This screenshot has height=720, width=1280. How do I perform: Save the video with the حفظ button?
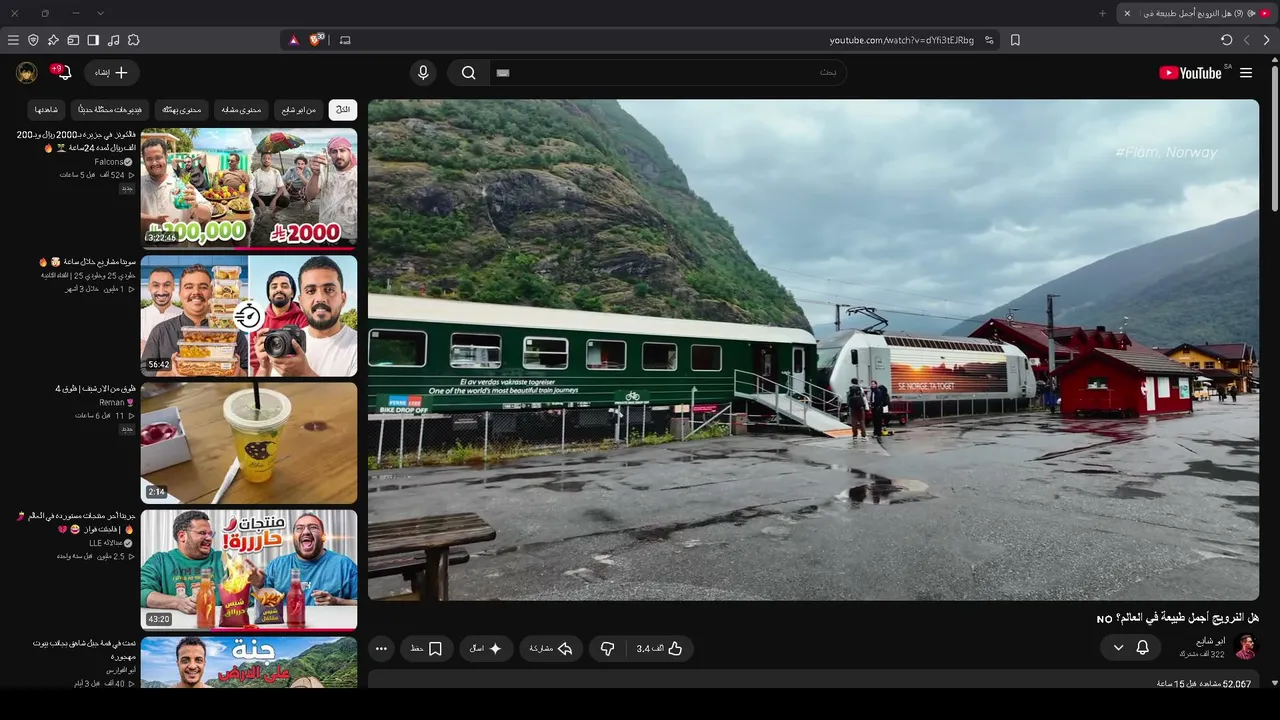(x=427, y=649)
